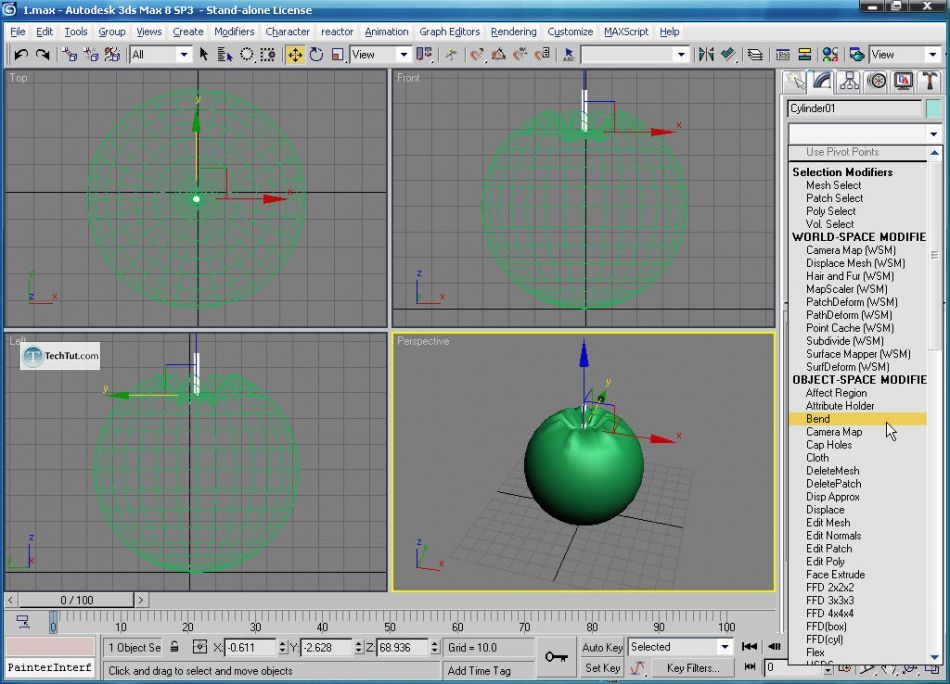Toggle Absolute/Offset transform type-in mode

[x=199, y=647]
